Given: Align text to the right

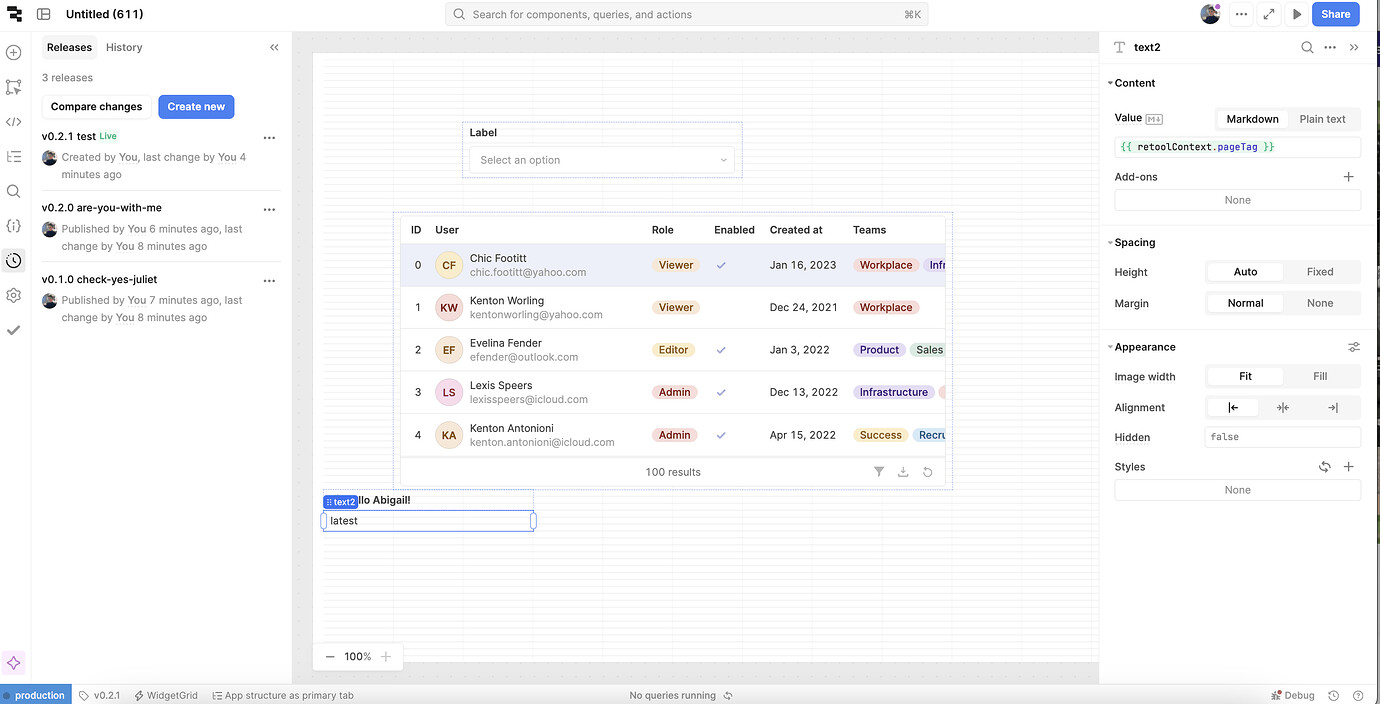Looking at the screenshot, I should (1333, 407).
